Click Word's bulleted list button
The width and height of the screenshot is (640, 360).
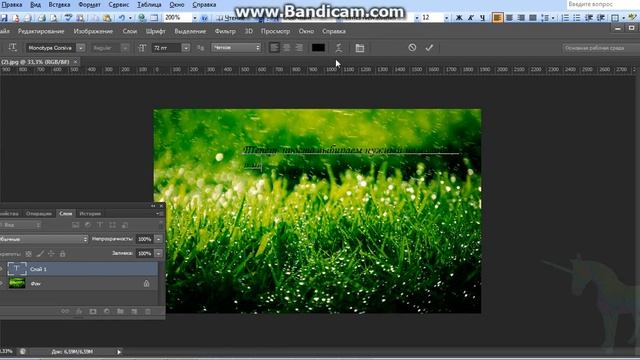(x=577, y=18)
